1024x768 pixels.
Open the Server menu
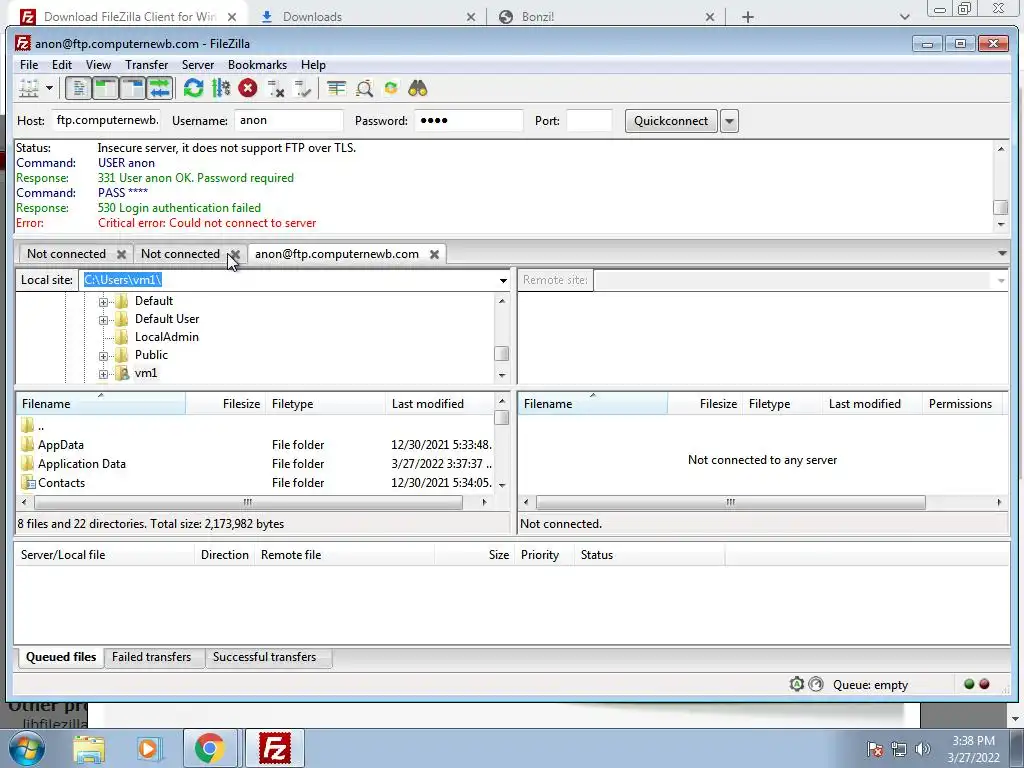click(198, 65)
